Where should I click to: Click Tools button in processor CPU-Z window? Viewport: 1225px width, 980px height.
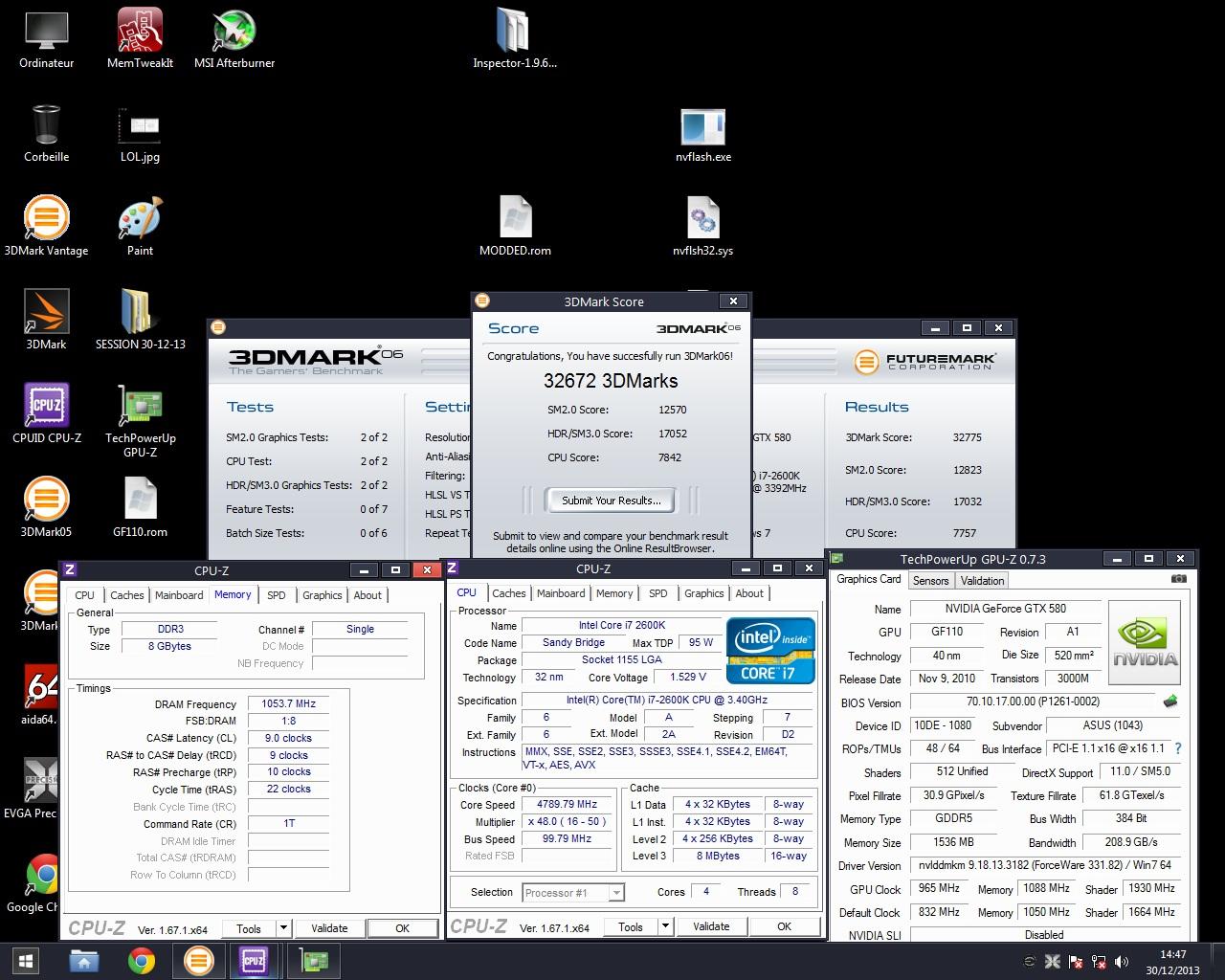pyautogui.click(x=631, y=926)
